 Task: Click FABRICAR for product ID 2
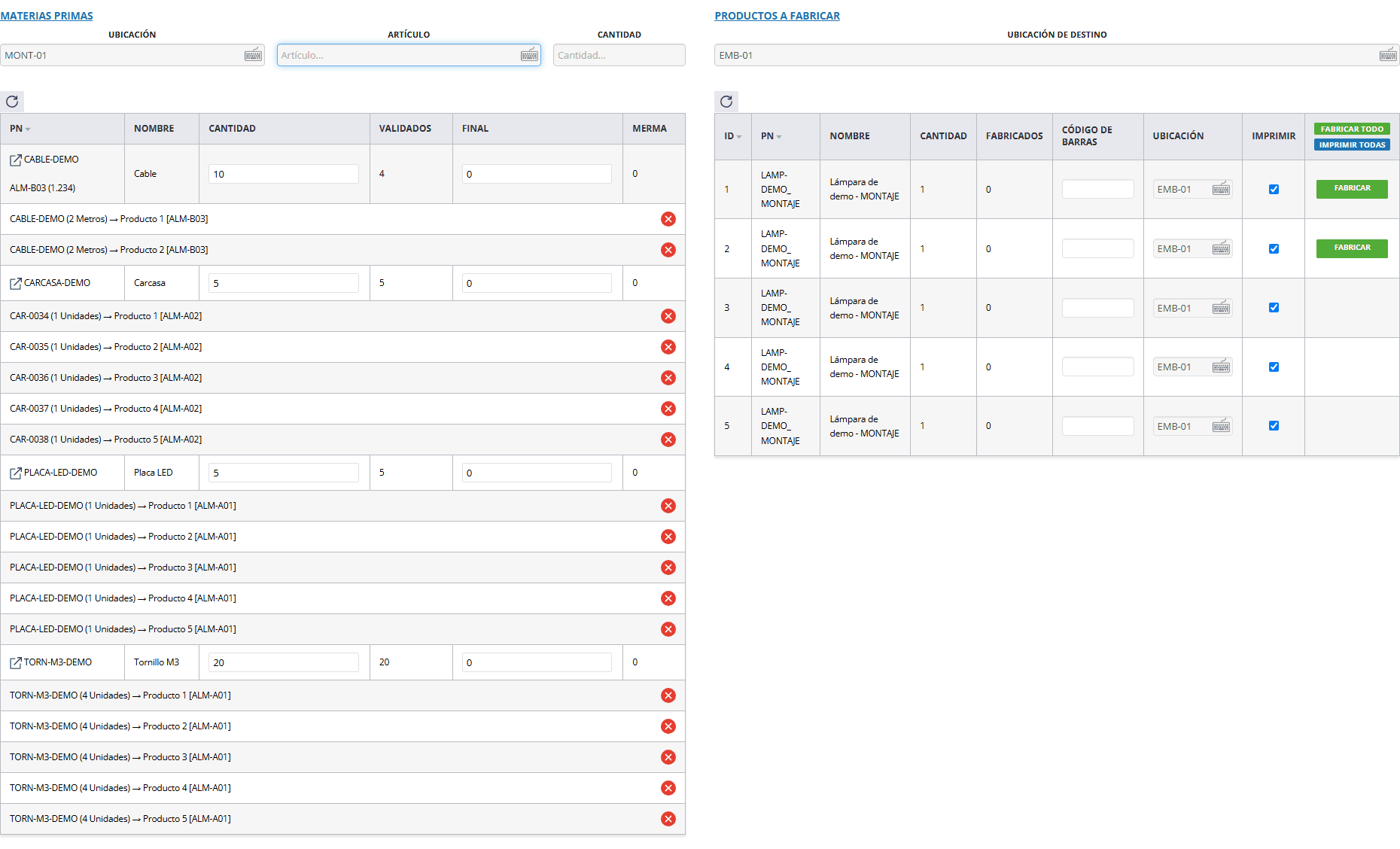click(1352, 248)
